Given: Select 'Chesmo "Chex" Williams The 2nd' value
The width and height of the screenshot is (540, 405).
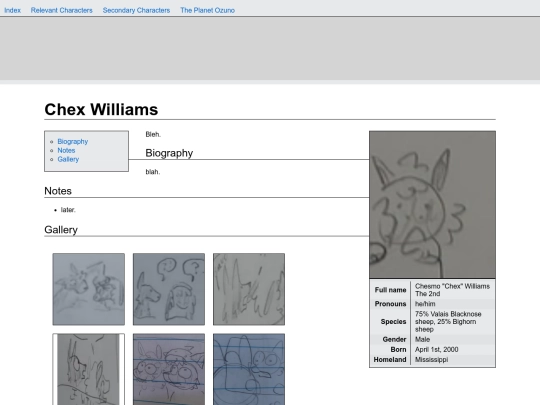Looking at the screenshot, I should [x=452, y=290].
